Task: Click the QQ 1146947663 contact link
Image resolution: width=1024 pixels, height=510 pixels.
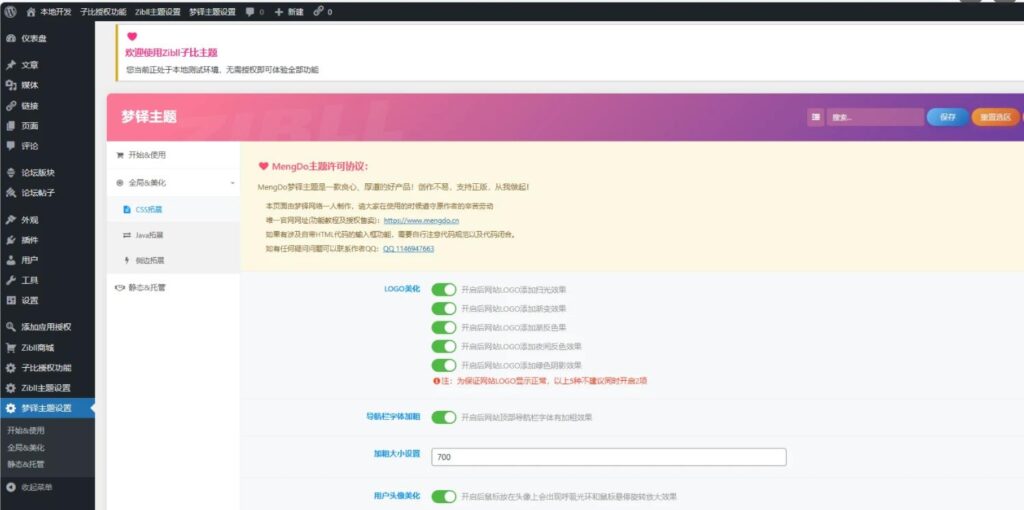Action: coord(408,249)
